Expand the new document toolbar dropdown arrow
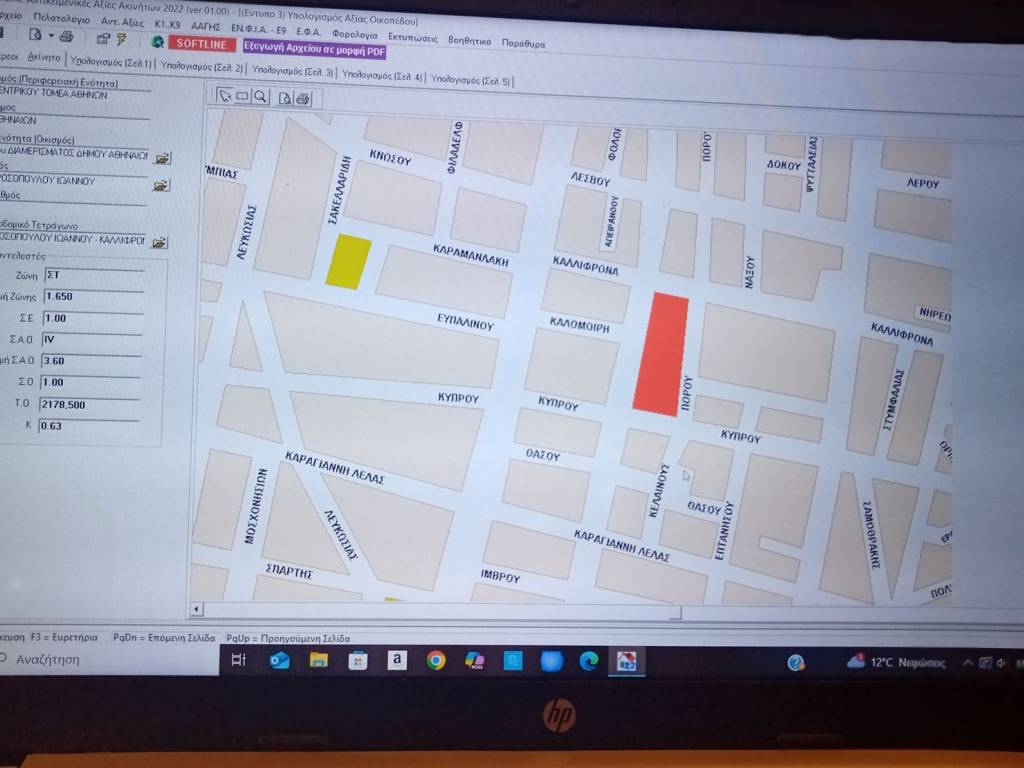This screenshot has width=1024, height=768. click(51, 37)
